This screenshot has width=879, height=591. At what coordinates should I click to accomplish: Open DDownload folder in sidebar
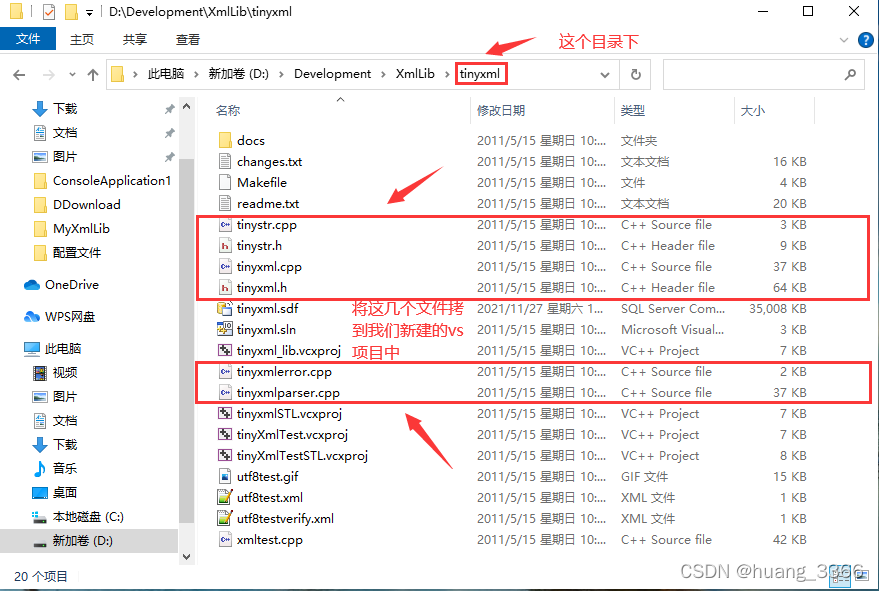77,205
